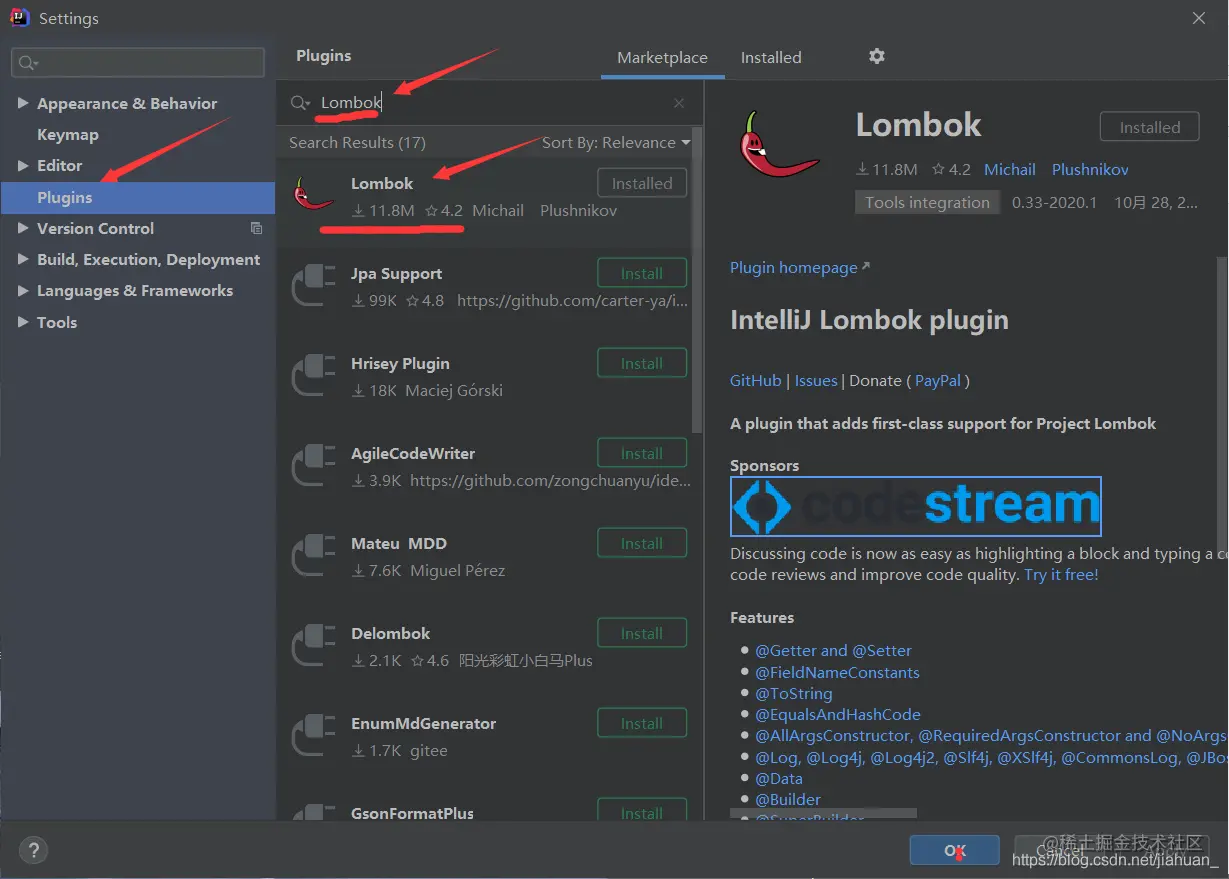Switch to the Marketplace tab
The height and width of the screenshot is (879, 1229).
tap(662, 57)
